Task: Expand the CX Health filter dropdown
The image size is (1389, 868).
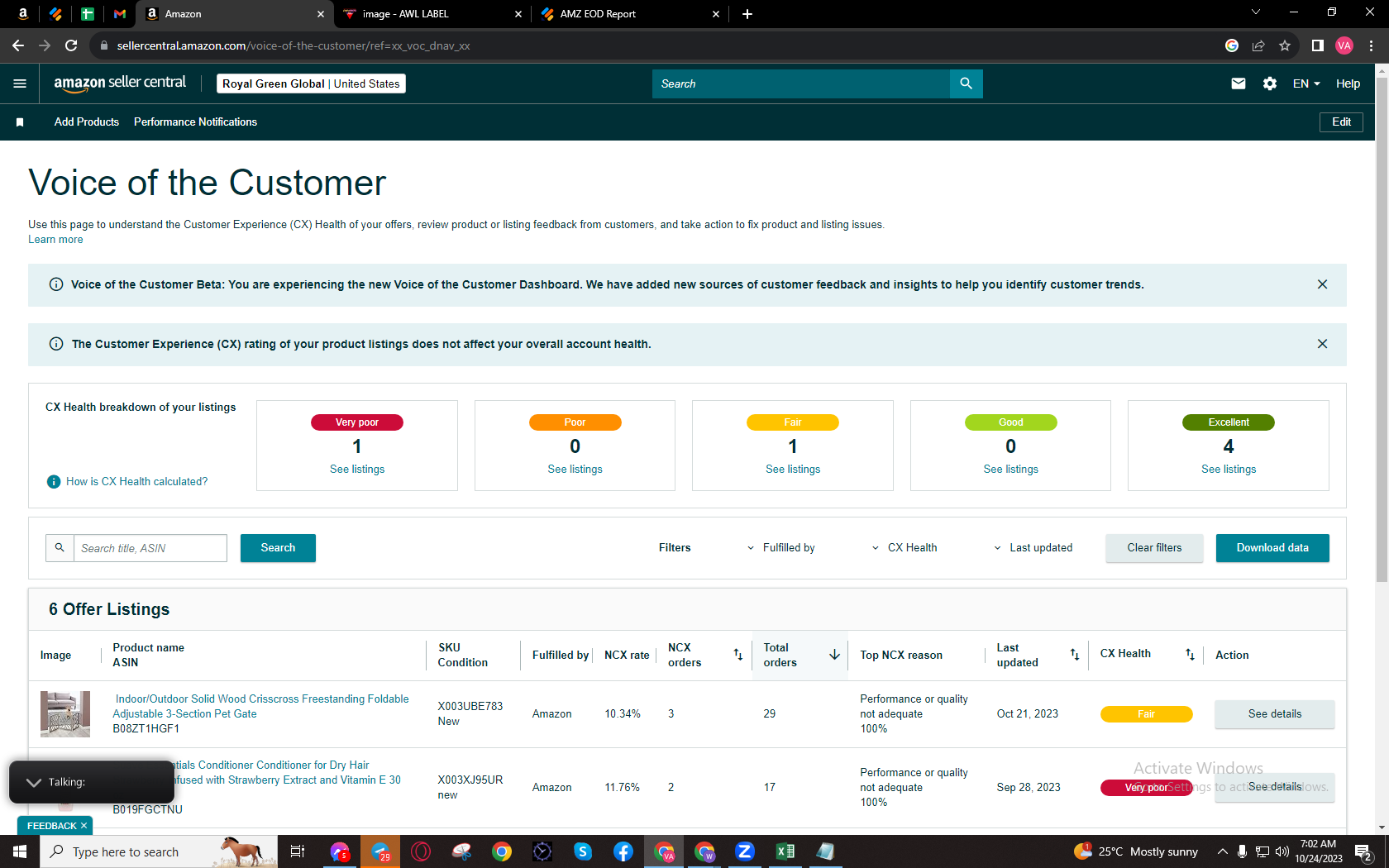Action: [x=905, y=548]
